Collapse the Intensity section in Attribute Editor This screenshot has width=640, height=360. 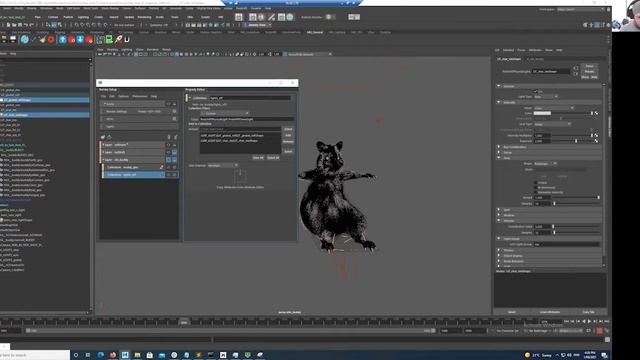(499, 102)
